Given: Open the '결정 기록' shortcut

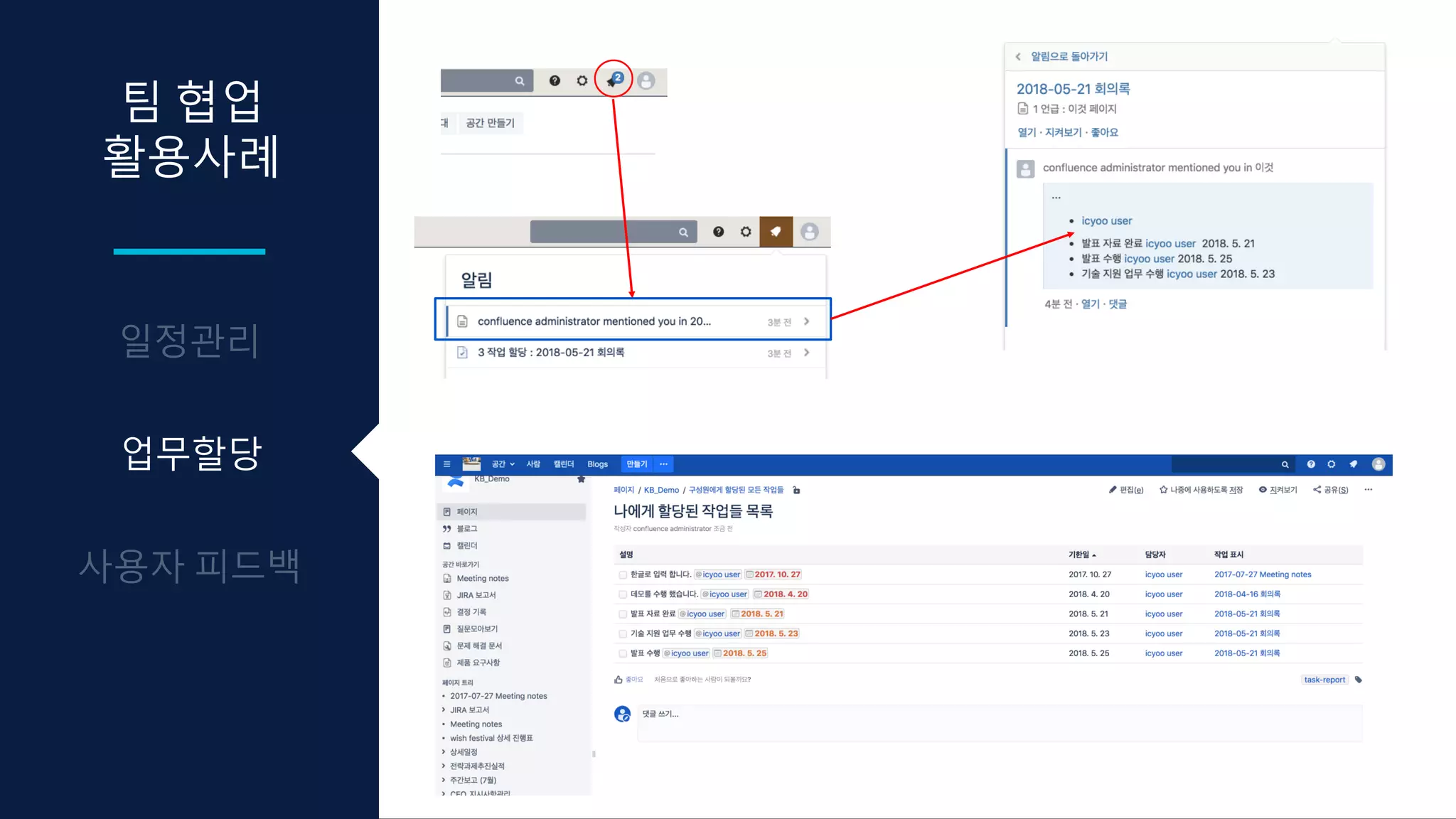Looking at the screenshot, I should pos(471,612).
